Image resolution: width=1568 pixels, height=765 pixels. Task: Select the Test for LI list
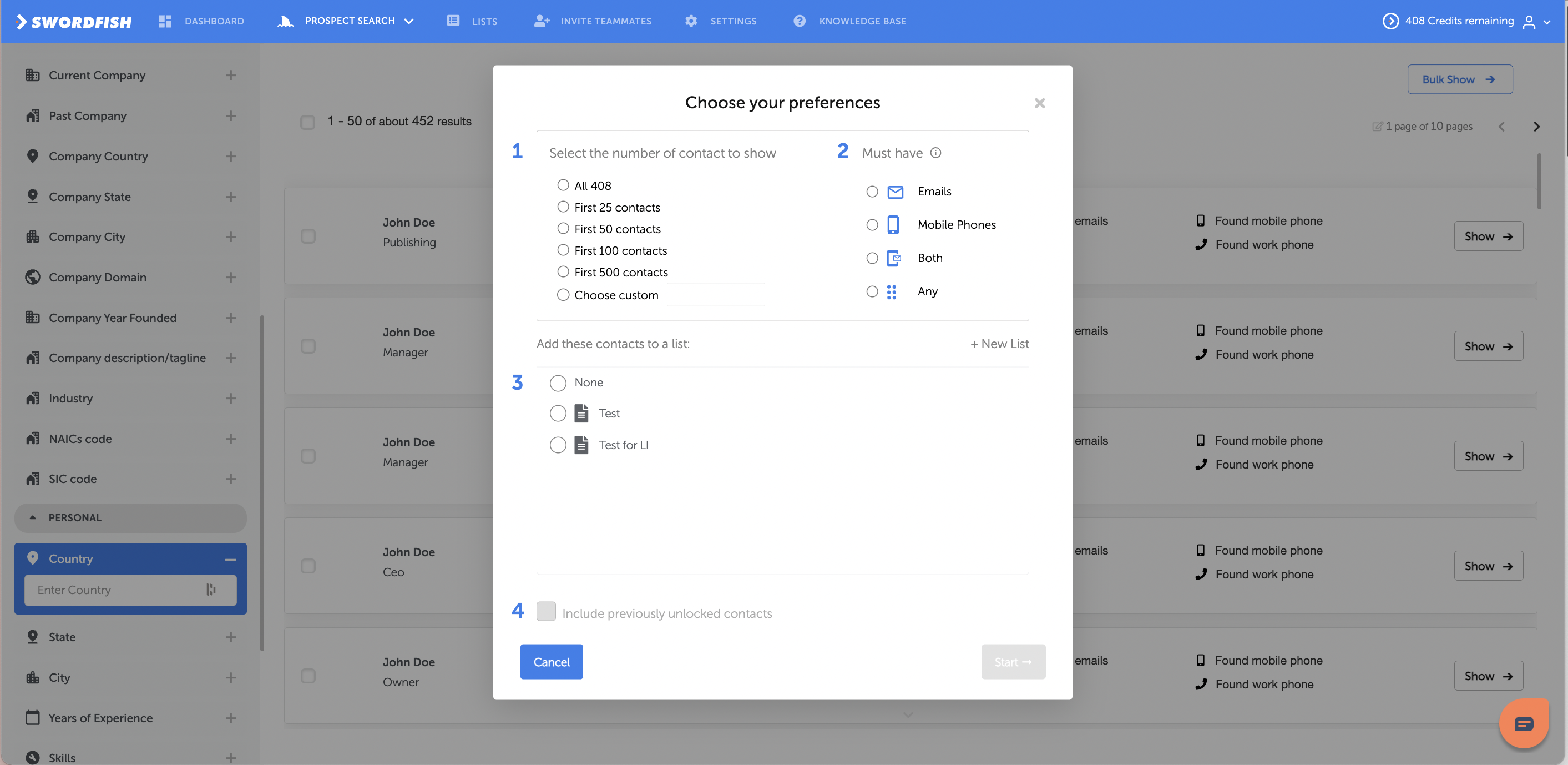click(558, 445)
